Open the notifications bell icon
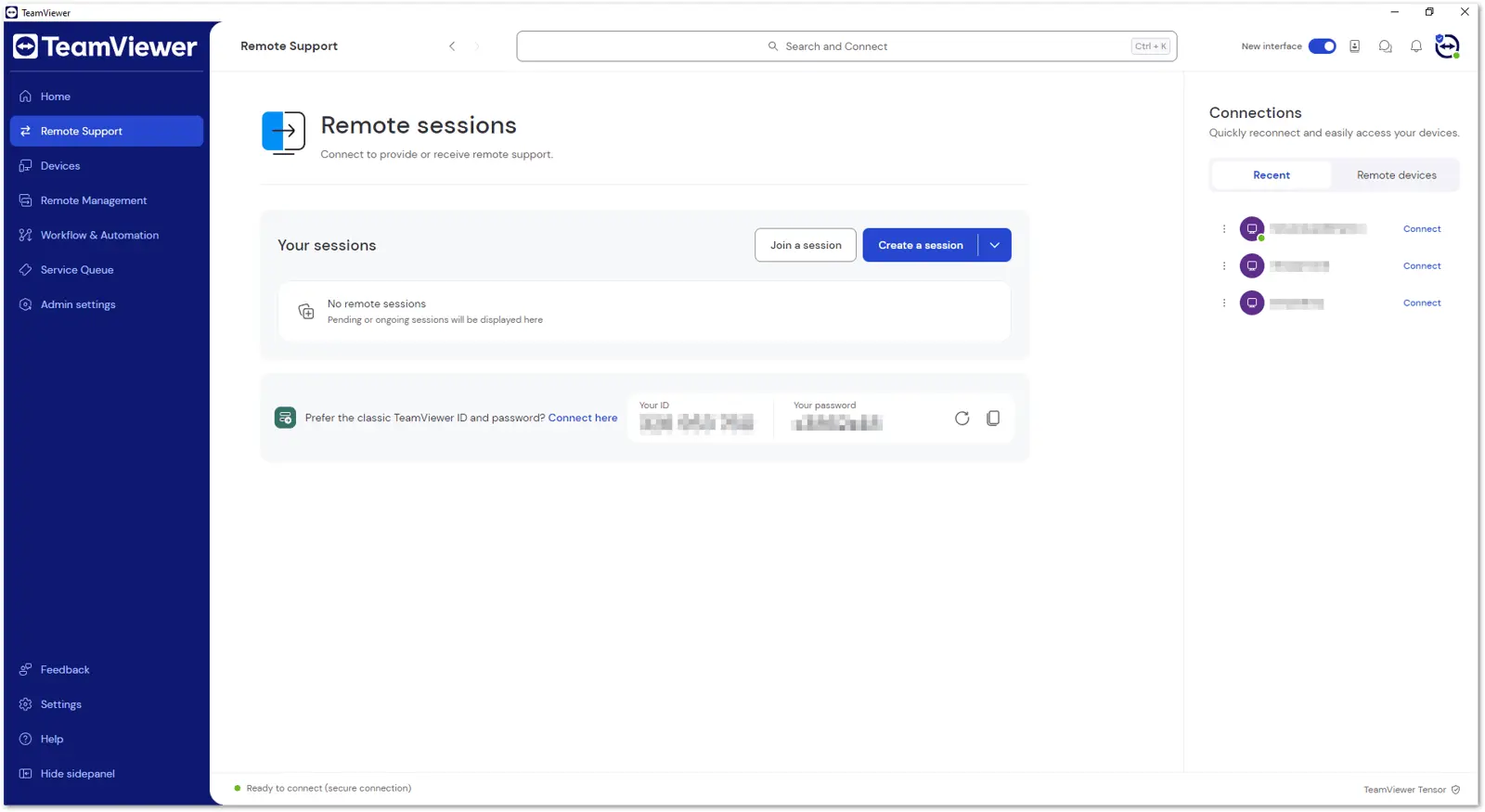Image resolution: width=1485 pixels, height=812 pixels. tap(1416, 46)
